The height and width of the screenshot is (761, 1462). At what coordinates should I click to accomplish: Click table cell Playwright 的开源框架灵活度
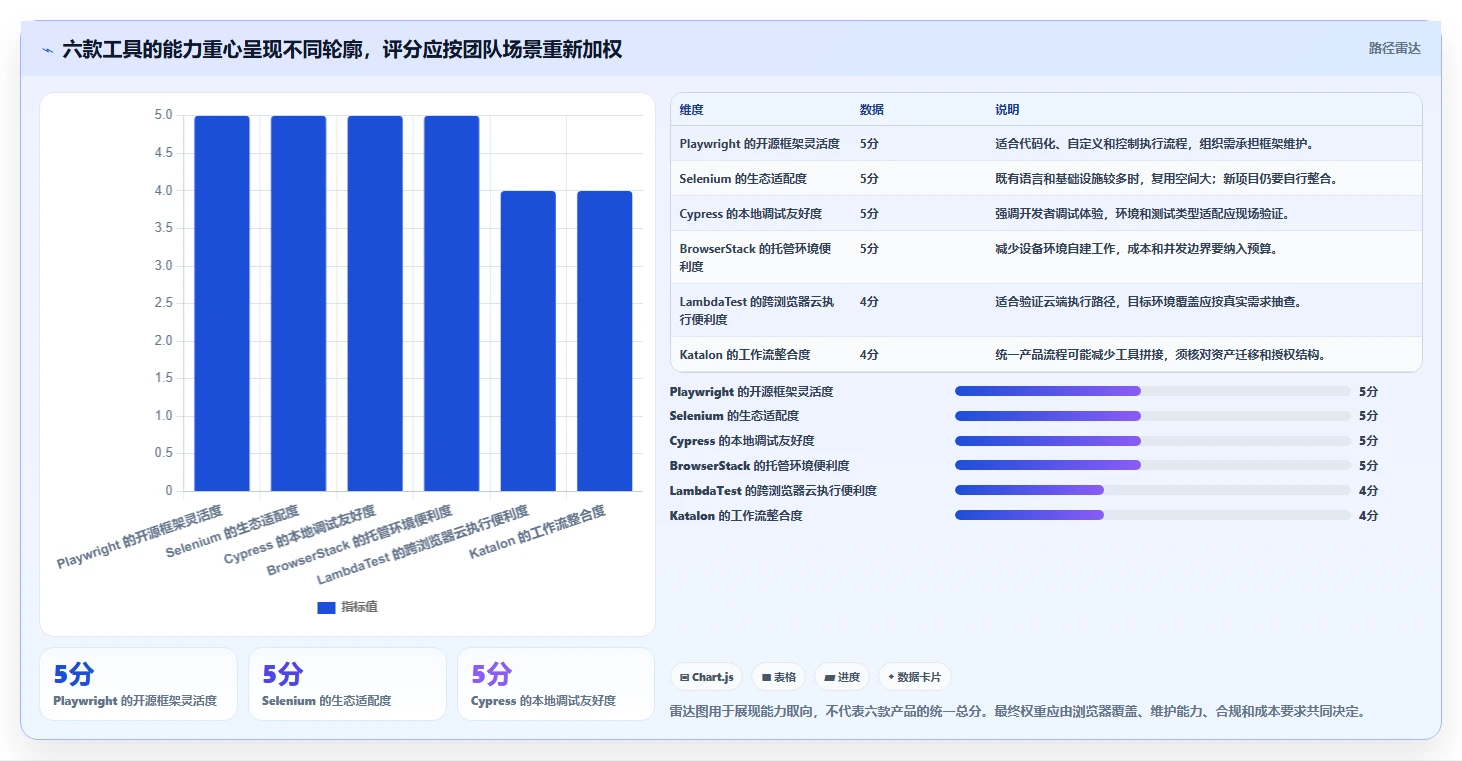(760, 144)
